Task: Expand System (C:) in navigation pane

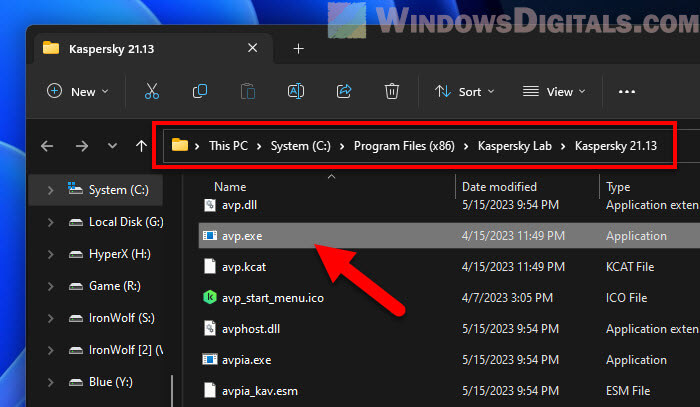Action: [50, 191]
